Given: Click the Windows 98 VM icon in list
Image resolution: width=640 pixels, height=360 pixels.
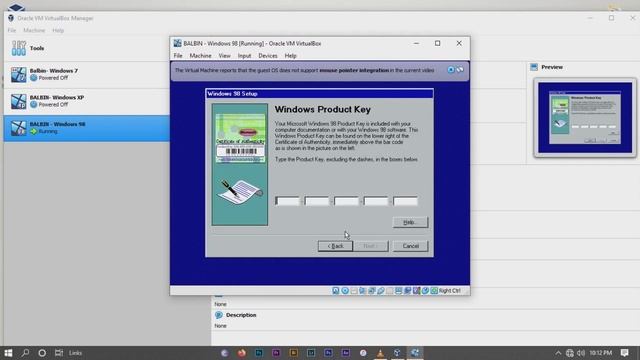Looking at the screenshot, I should pos(18,128).
